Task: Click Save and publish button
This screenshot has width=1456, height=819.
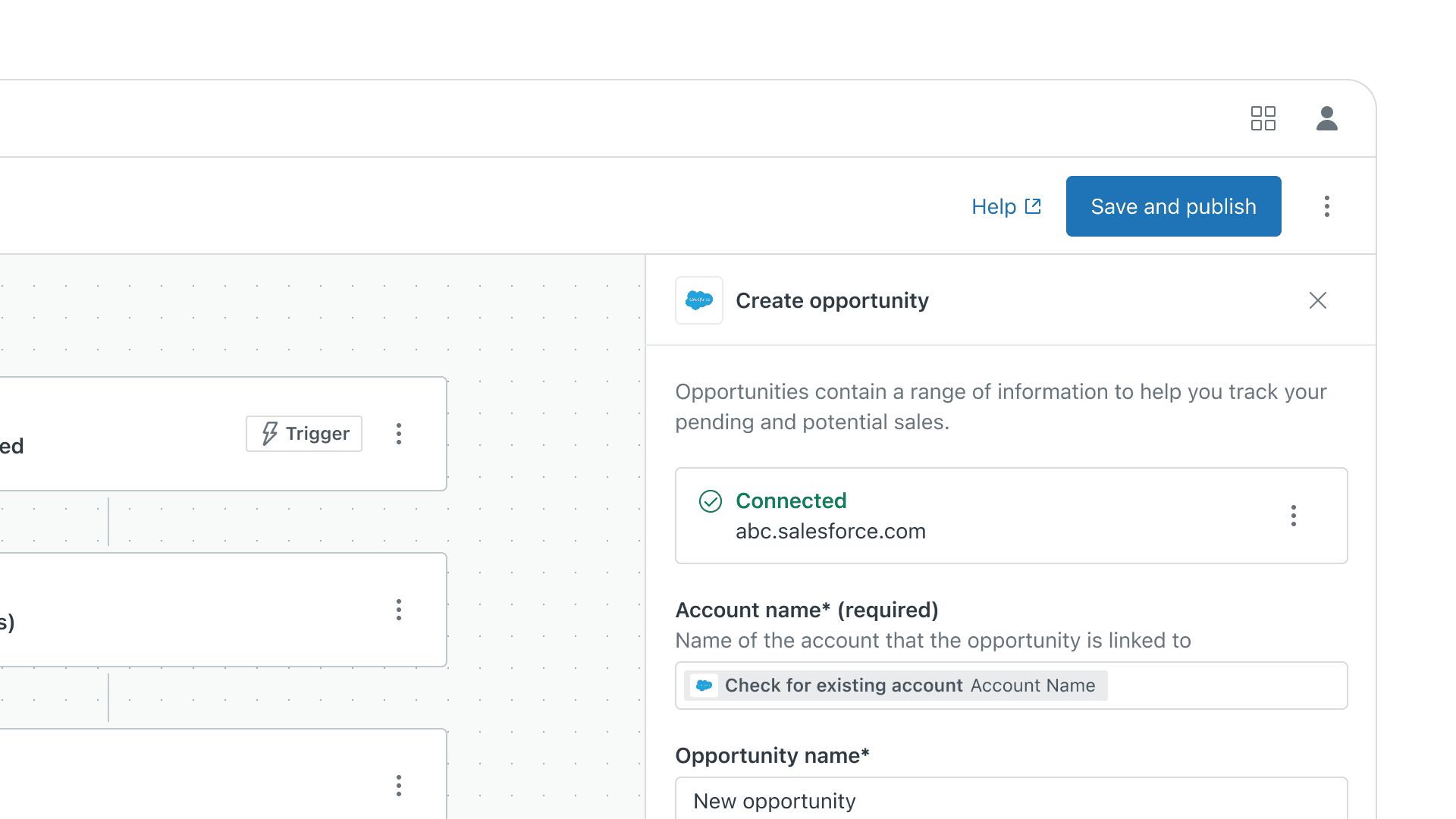Action: 1173,206
